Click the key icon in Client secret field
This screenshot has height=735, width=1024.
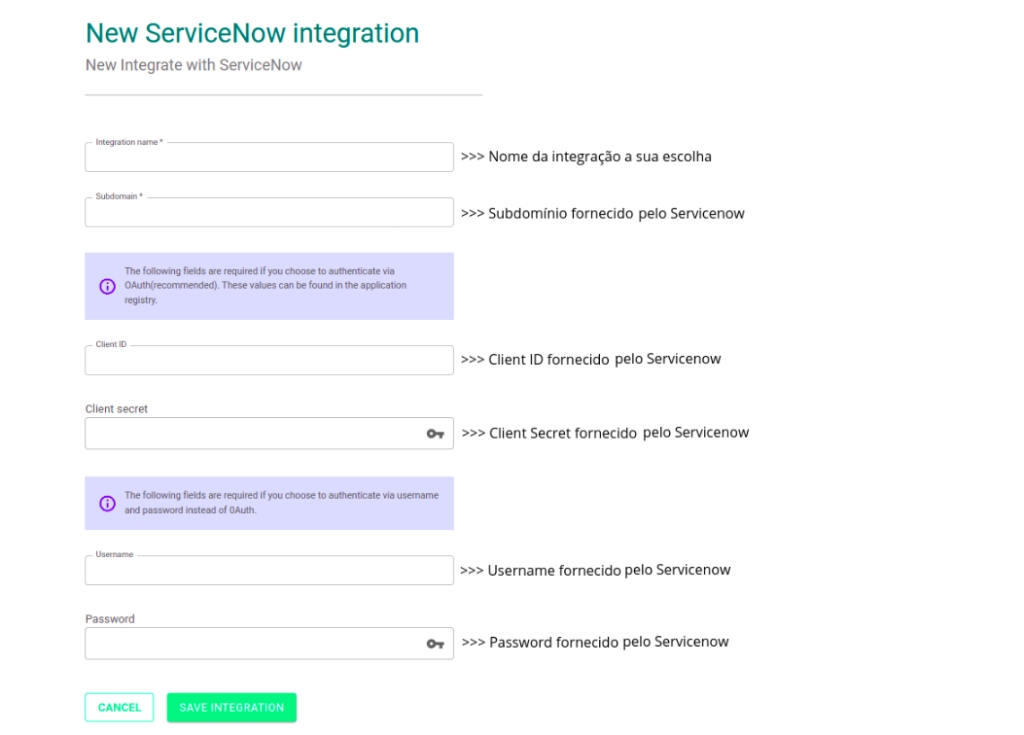coord(435,434)
